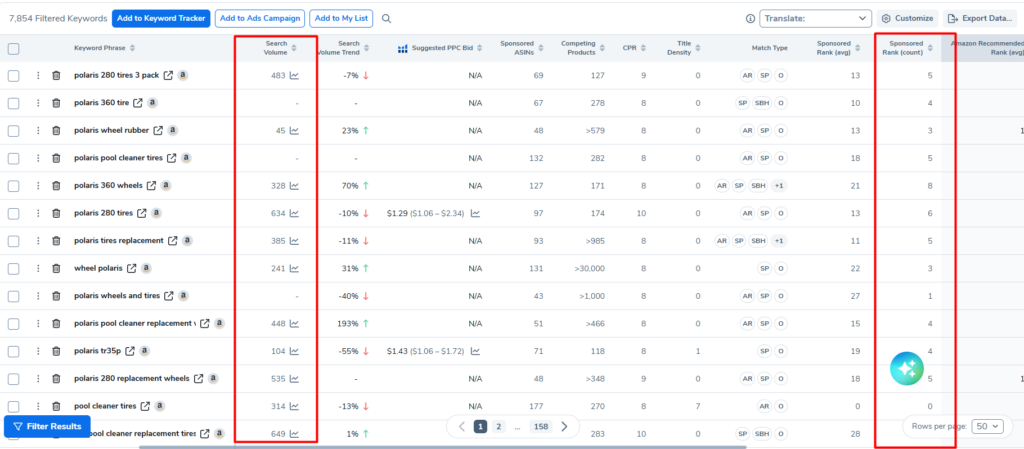
Task: Click Amazon icon for polaris wheel rubber
Action: [172, 131]
